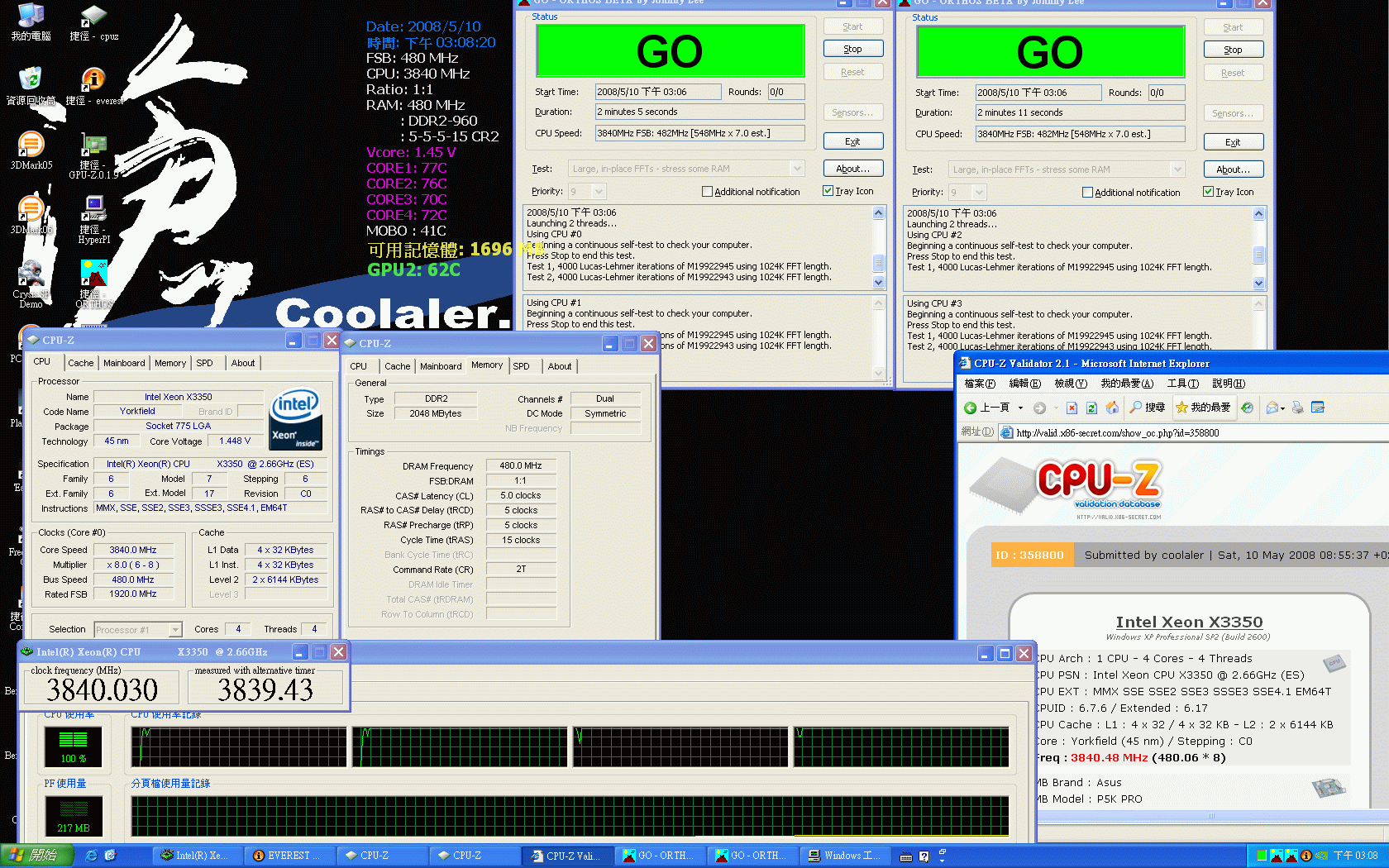
Task: Click the IE Home icon
Action: [x=1112, y=408]
